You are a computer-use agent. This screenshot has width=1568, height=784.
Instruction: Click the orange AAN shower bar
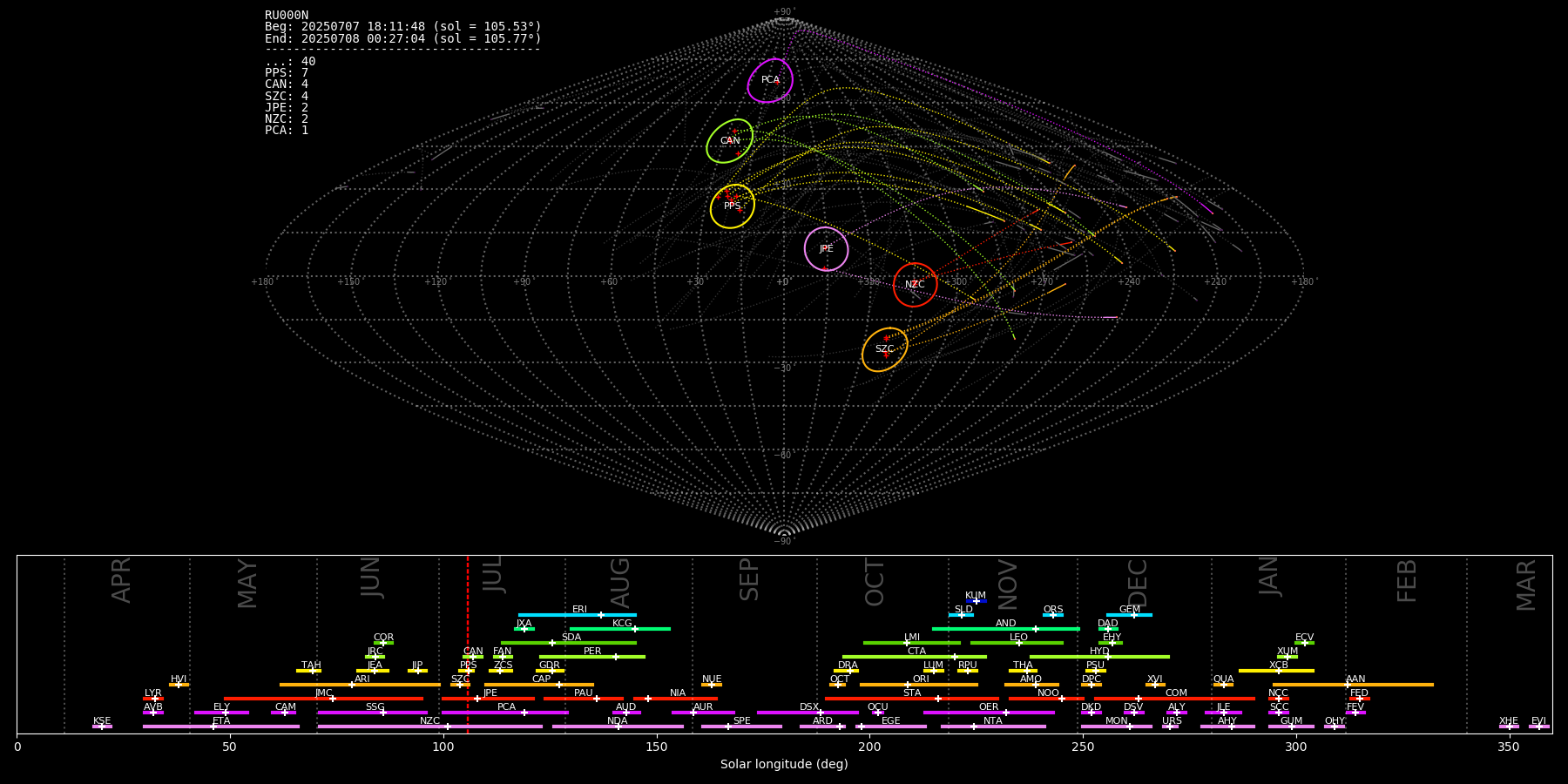tap(1354, 685)
